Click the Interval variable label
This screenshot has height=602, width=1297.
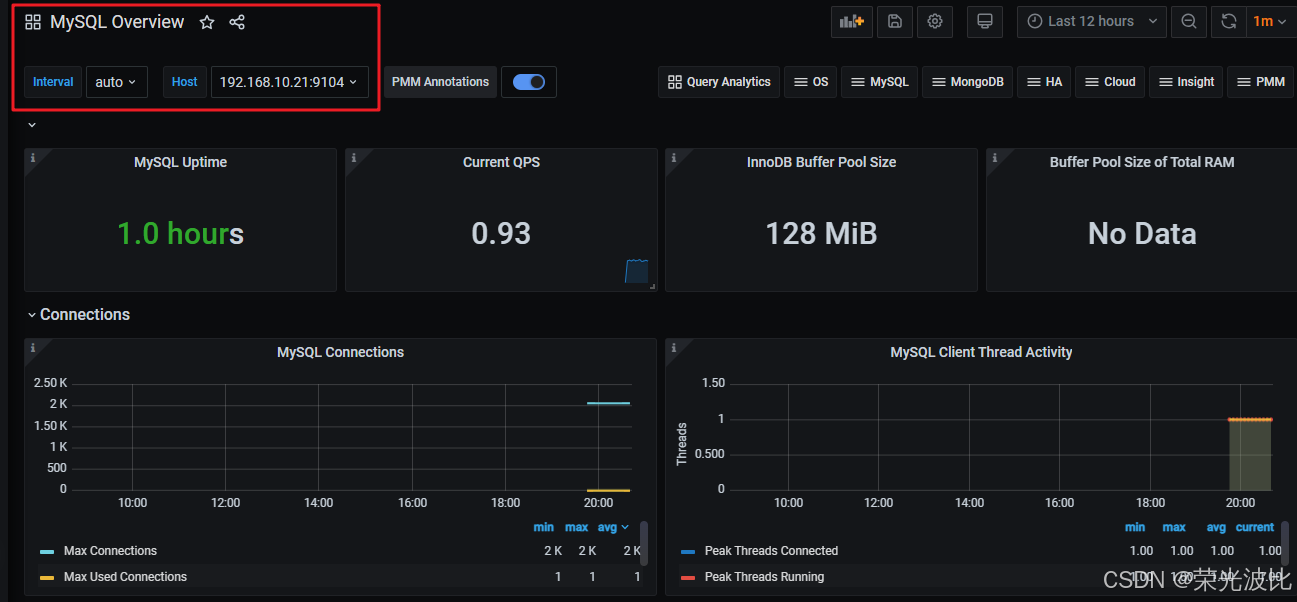[x=53, y=82]
